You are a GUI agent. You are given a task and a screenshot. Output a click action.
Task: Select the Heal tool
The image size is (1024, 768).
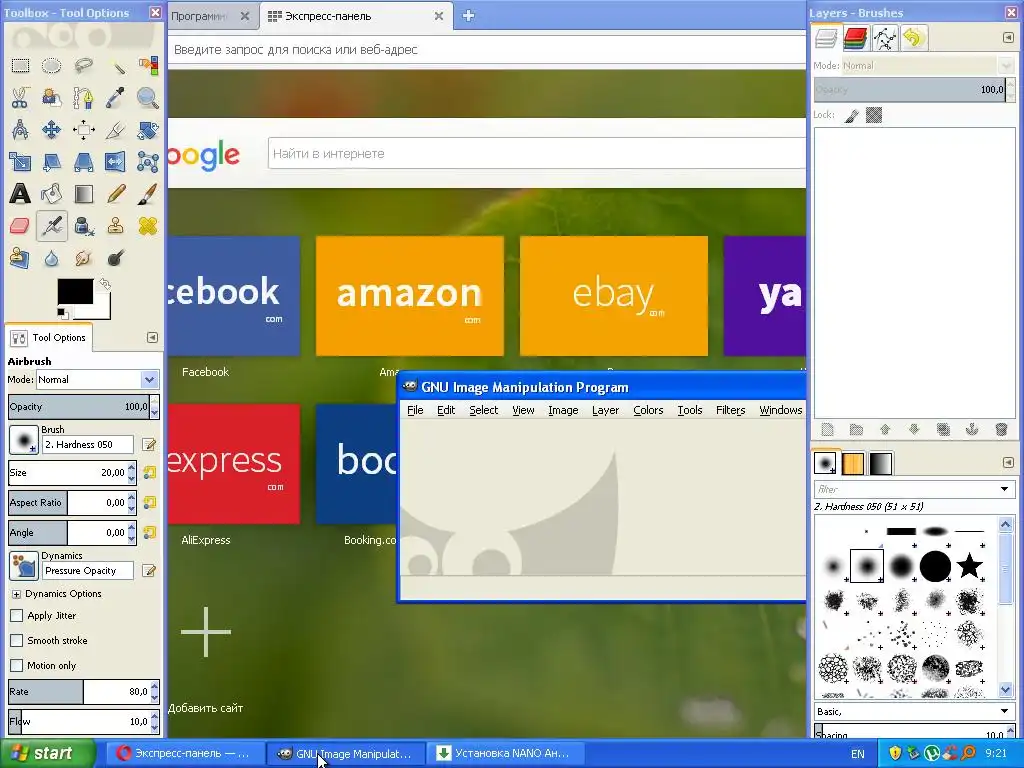click(148, 226)
